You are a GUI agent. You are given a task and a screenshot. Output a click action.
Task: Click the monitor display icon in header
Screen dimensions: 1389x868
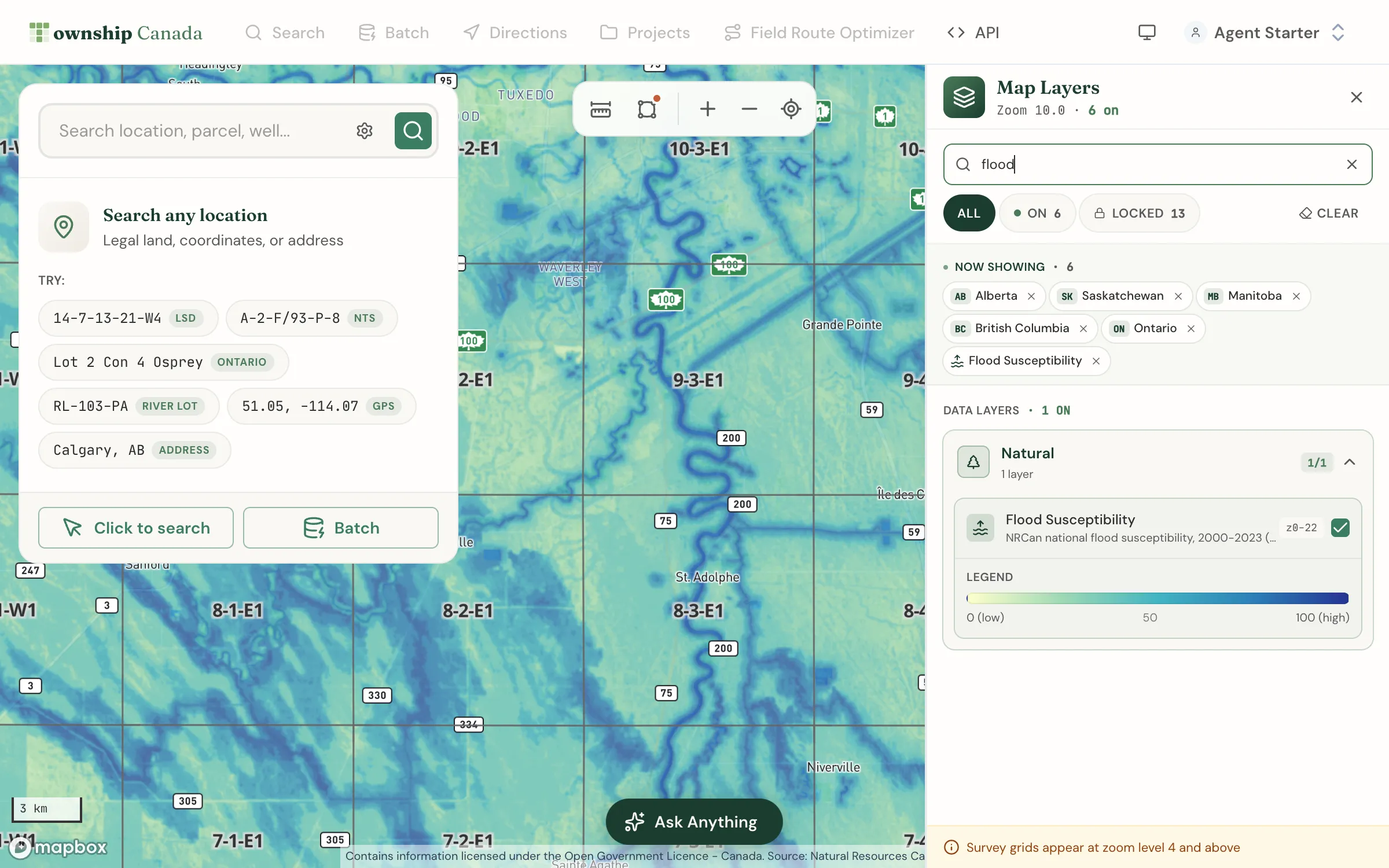coord(1147,32)
